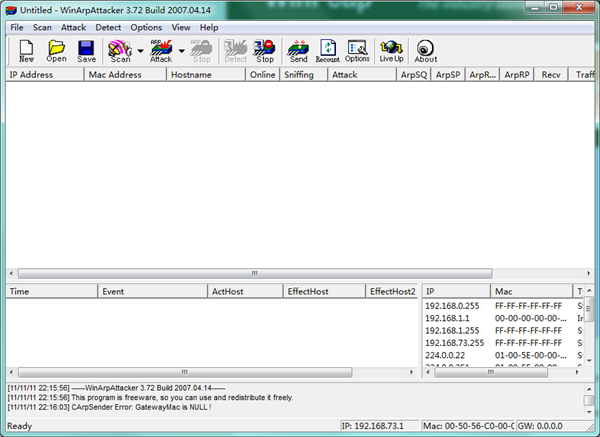
Task: Stop detection with the red Stop icon
Action: click(264, 51)
